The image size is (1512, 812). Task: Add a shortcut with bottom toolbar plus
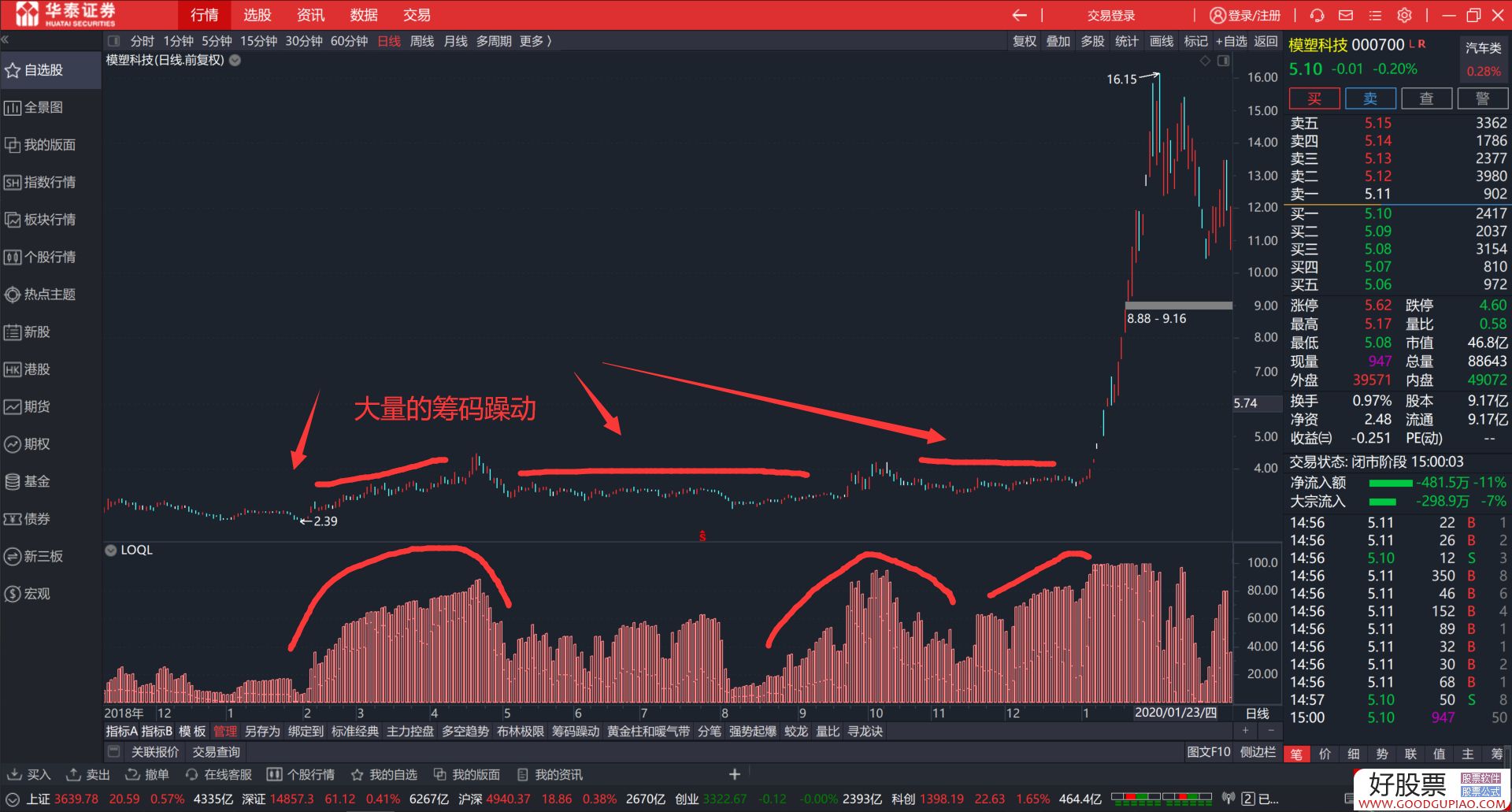tap(734, 774)
